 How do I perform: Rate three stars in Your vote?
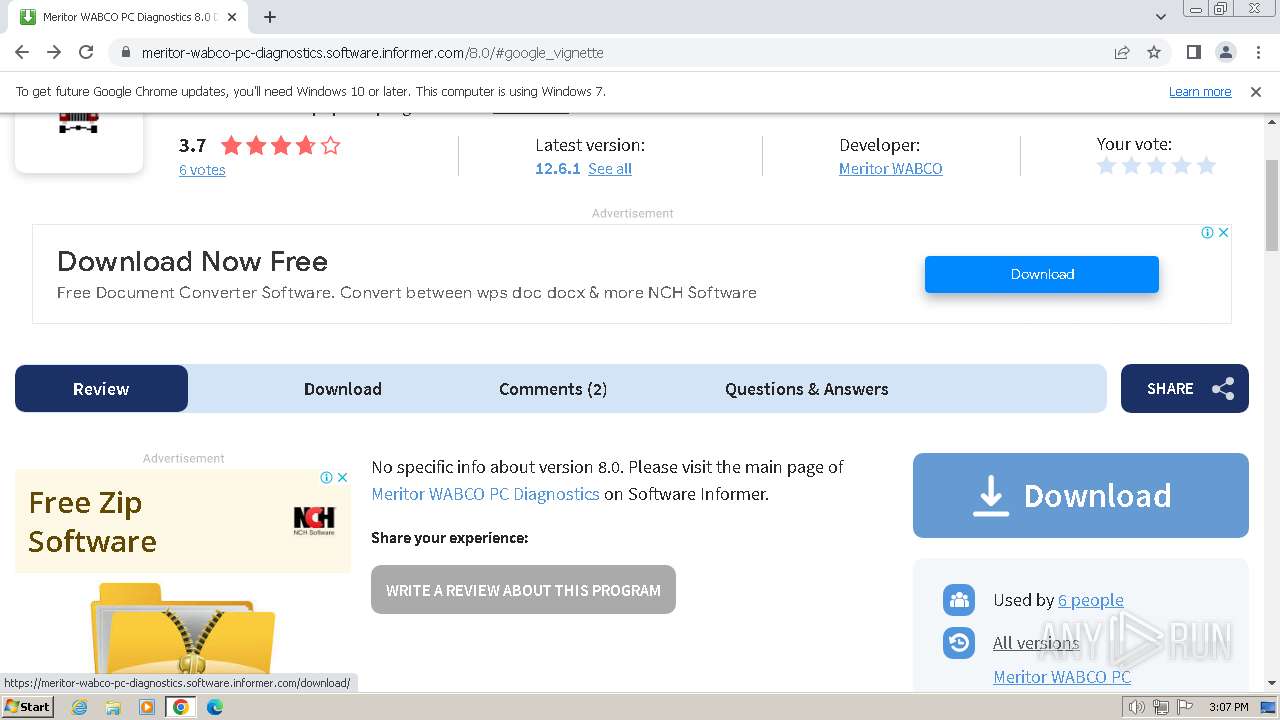tap(1156, 166)
